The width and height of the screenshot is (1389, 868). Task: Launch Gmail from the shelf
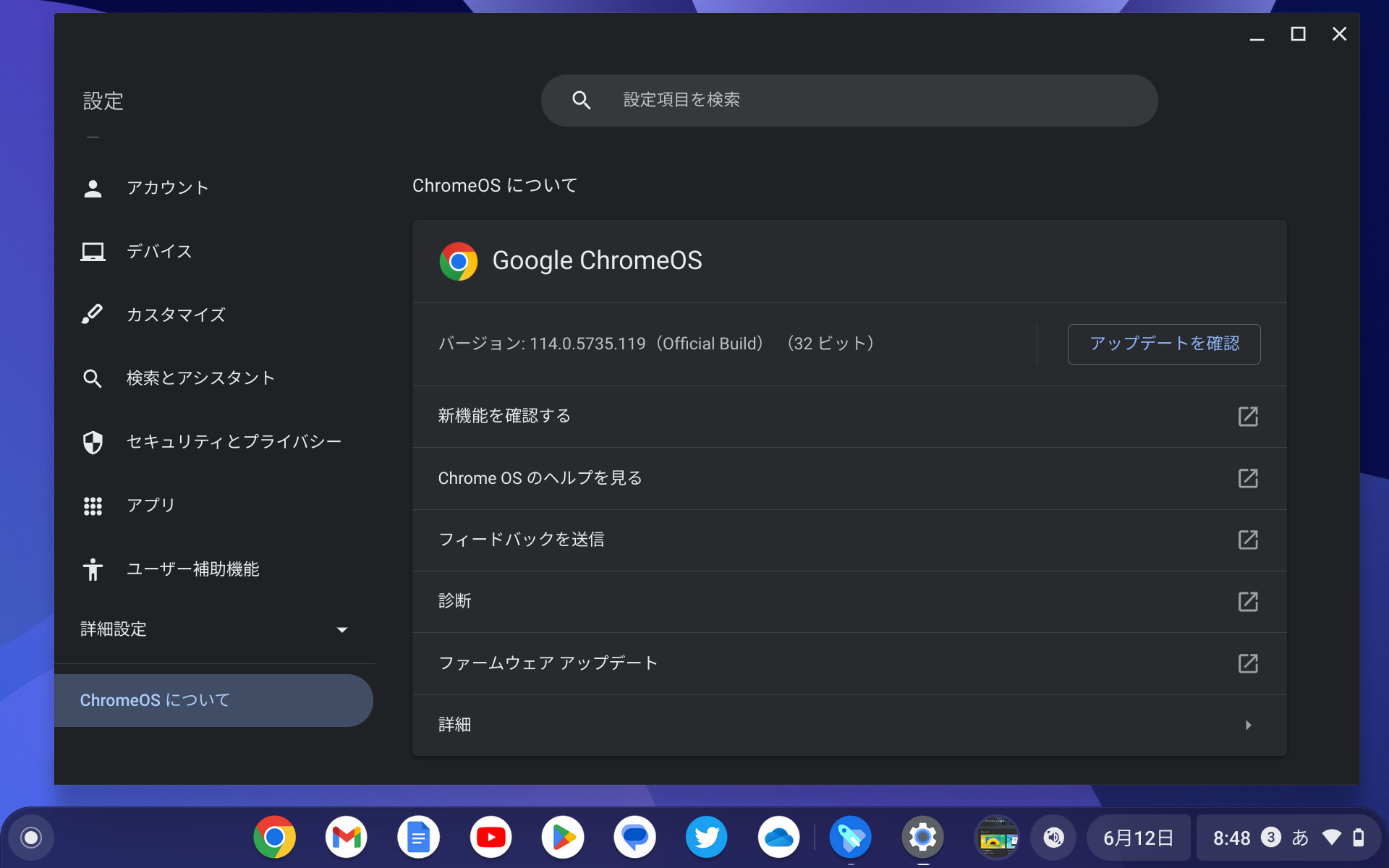pos(346,837)
